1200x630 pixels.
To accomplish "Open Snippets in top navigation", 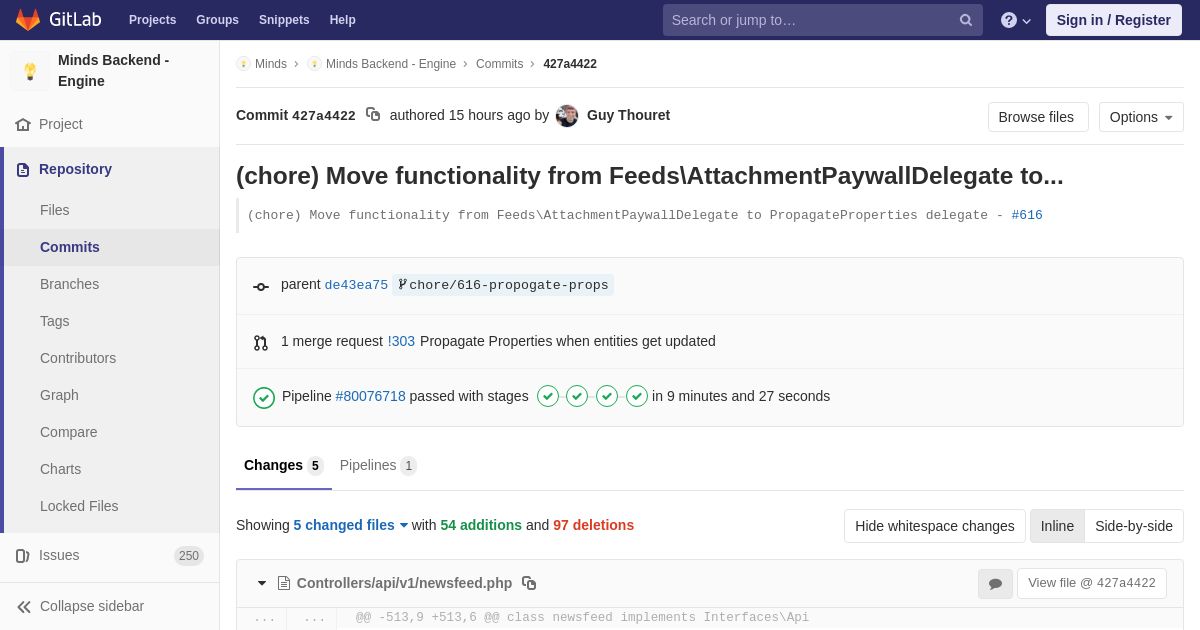I will (x=284, y=20).
